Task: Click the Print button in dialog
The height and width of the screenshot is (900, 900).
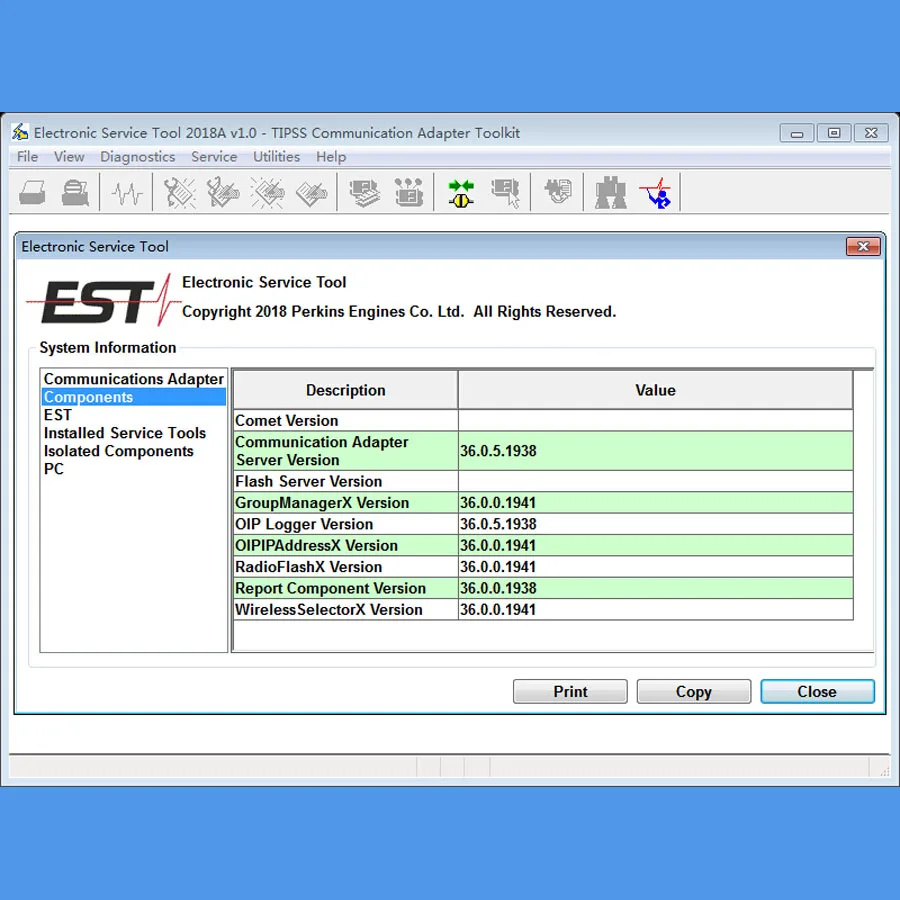Action: (570, 691)
